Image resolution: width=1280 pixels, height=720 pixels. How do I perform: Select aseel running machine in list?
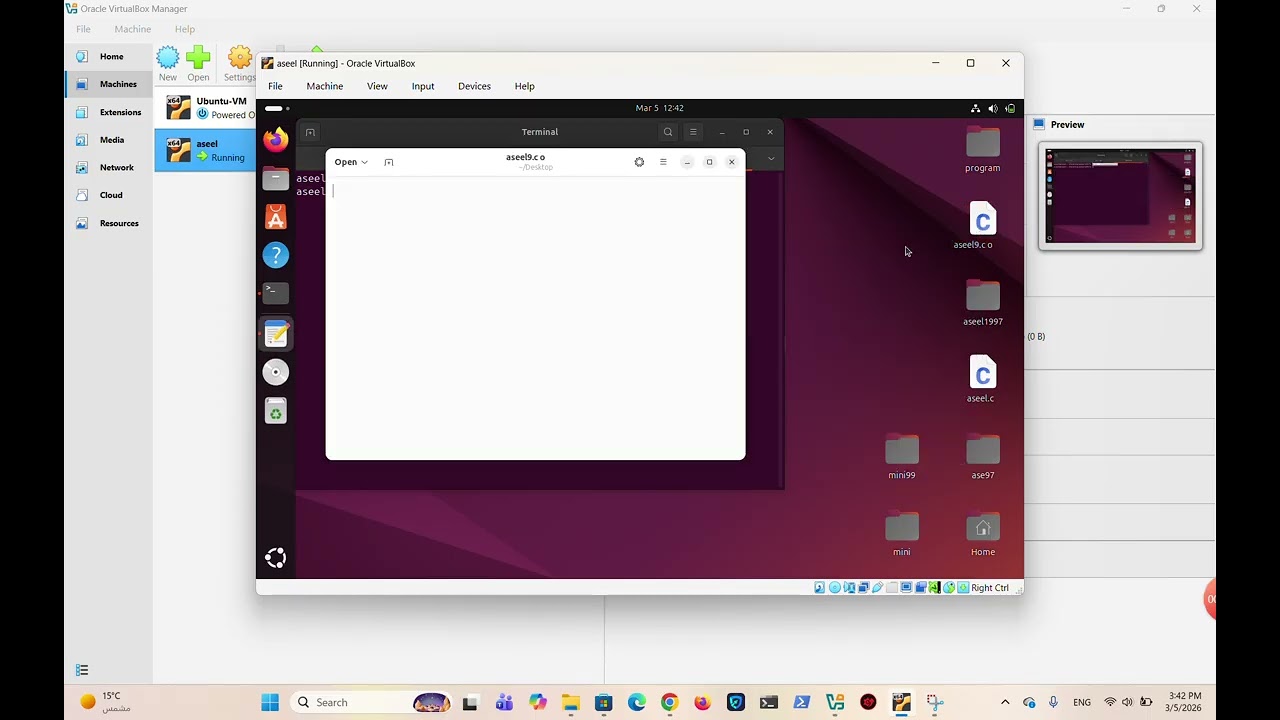click(x=206, y=150)
